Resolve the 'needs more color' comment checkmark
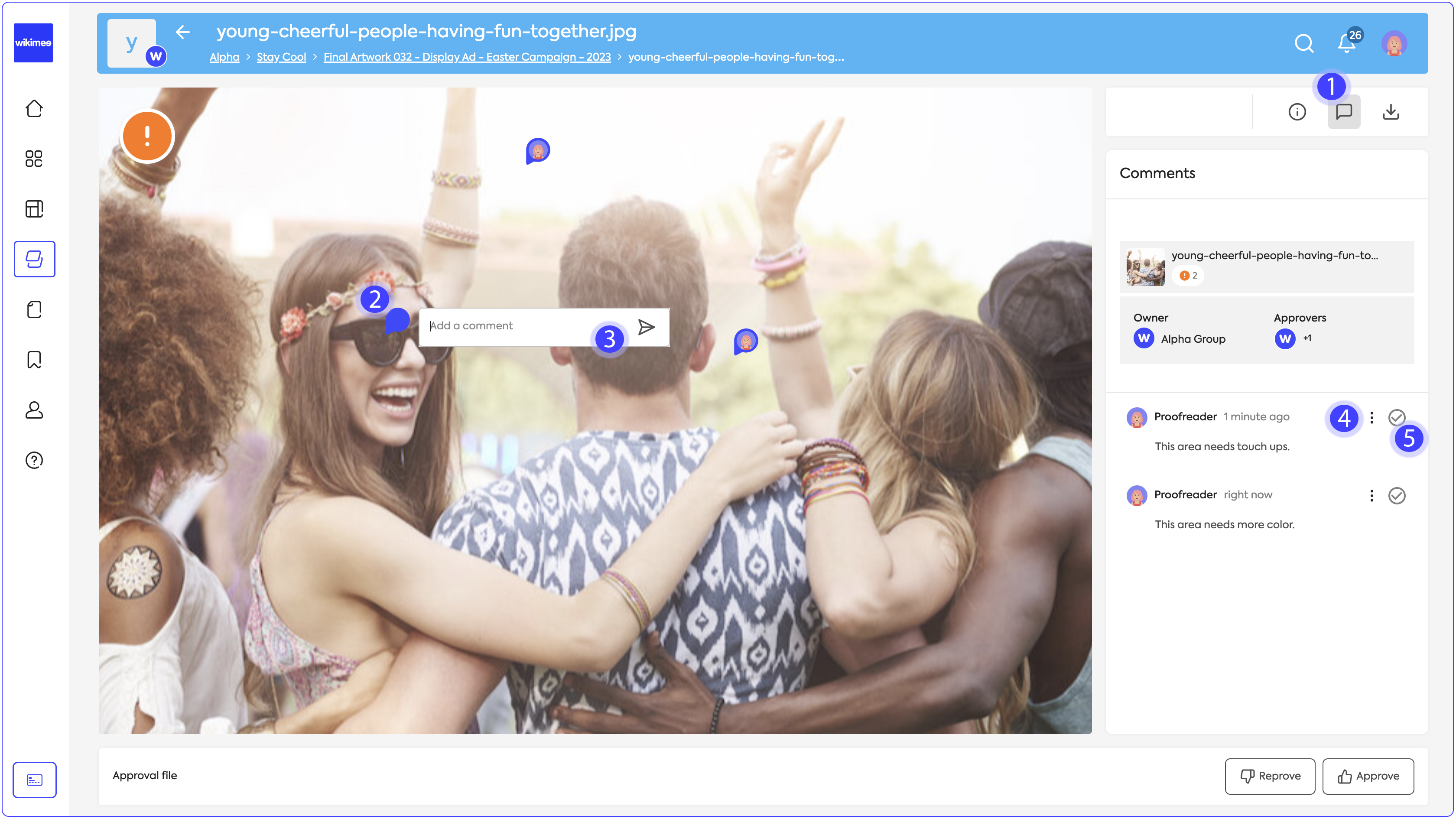This screenshot has width=1456, height=819. pos(1397,496)
